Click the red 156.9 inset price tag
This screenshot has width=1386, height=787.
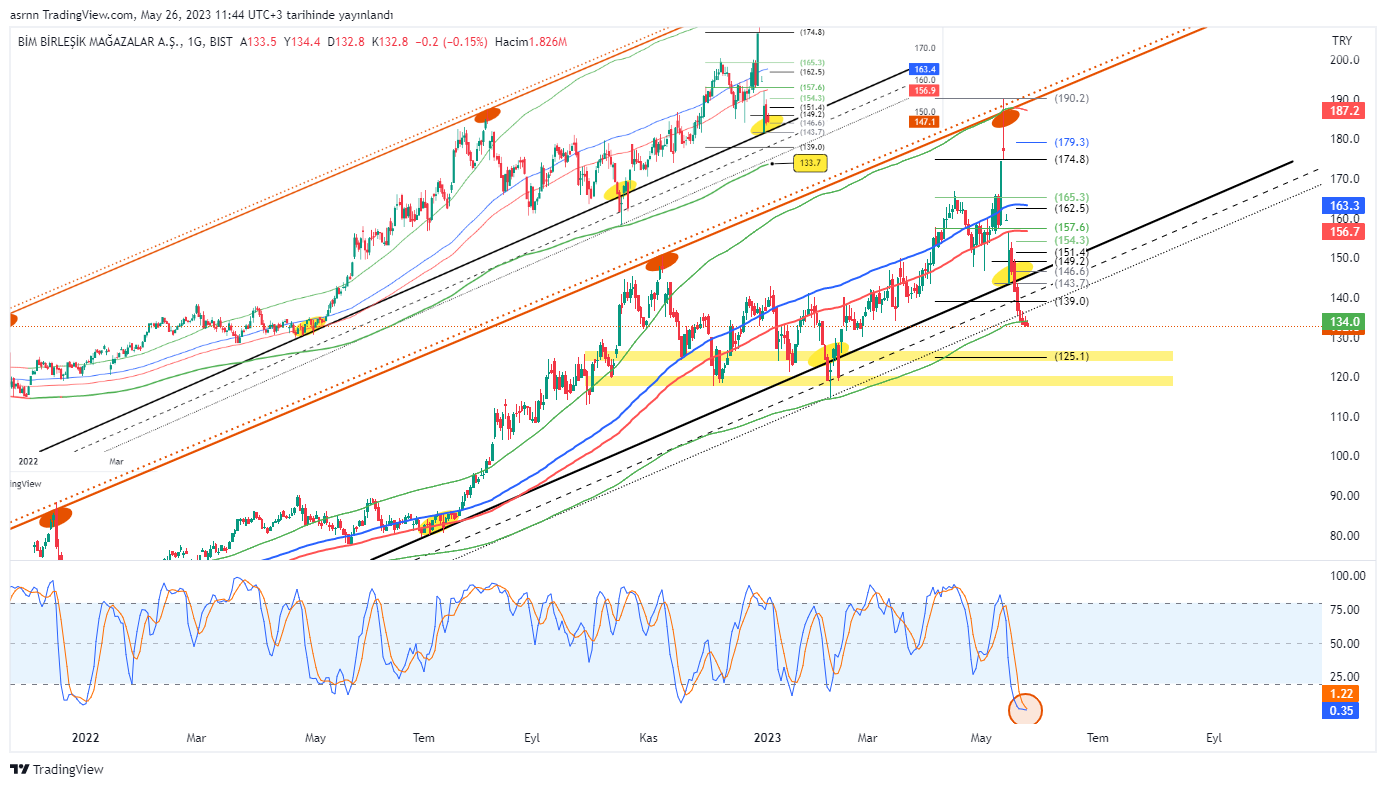click(925, 90)
